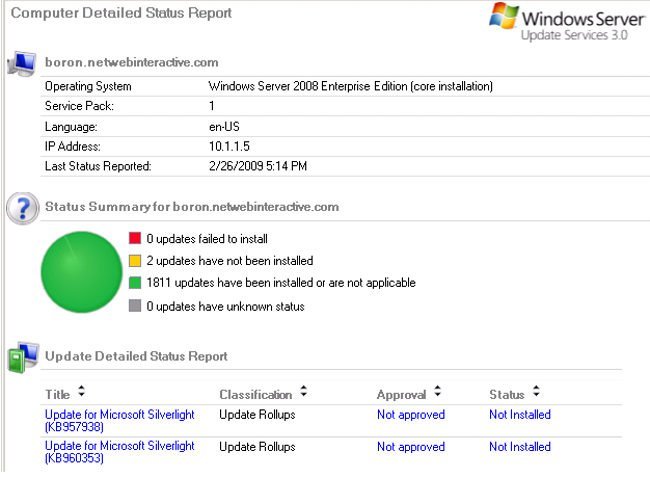Image resolution: width=650 pixels, height=478 pixels.
Task: Click the Update Detailed Status Report icon
Action: [x=21, y=357]
